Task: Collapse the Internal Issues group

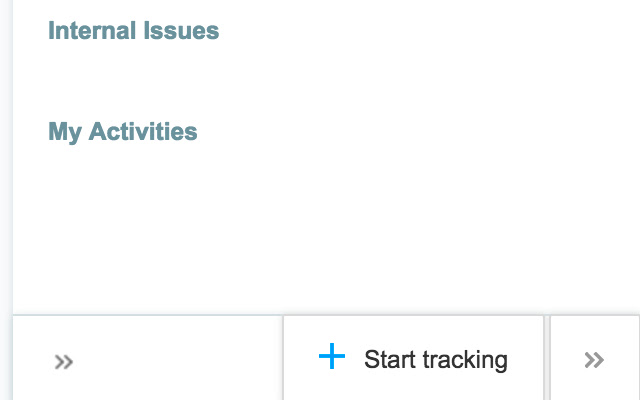Action: (133, 31)
